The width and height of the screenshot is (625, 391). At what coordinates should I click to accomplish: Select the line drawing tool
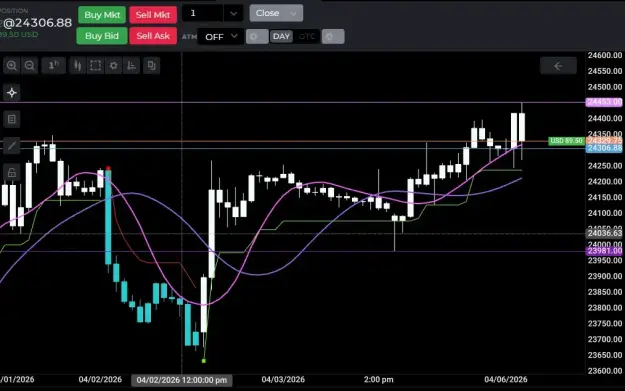[x=12, y=146]
